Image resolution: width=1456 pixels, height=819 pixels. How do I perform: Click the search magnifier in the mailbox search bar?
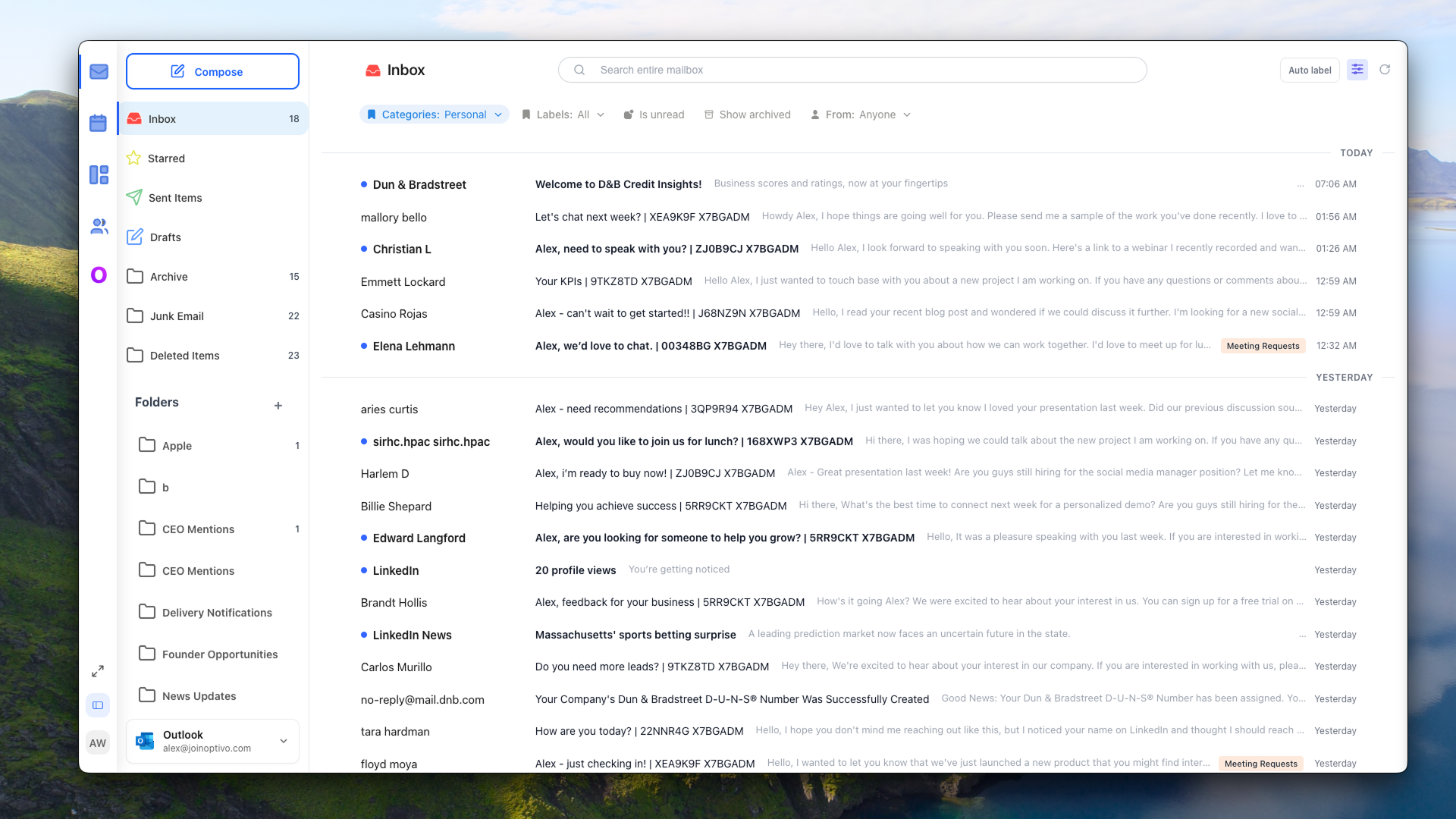click(579, 70)
